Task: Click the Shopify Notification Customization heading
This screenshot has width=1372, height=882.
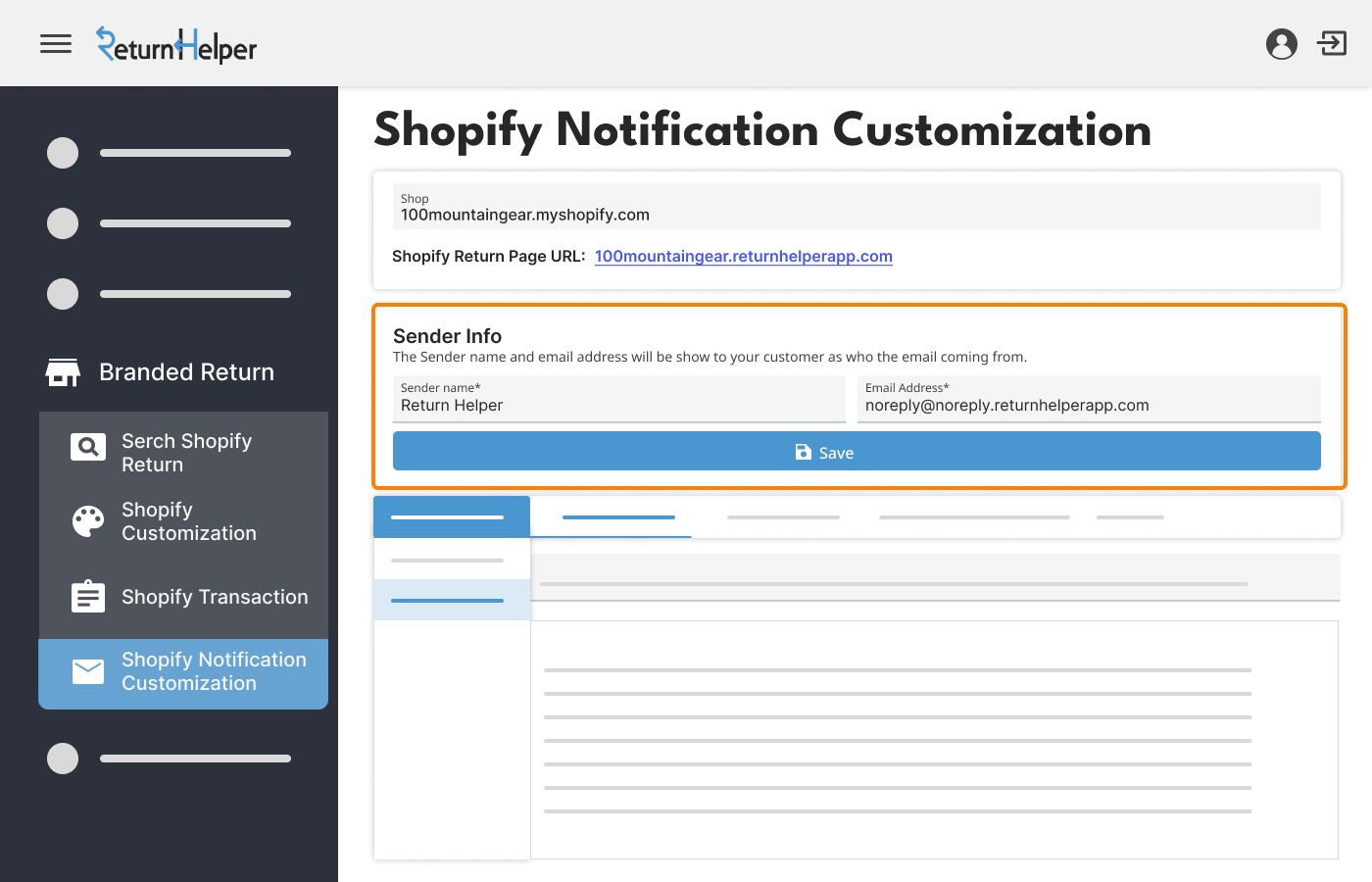Action: pos(763,130)
